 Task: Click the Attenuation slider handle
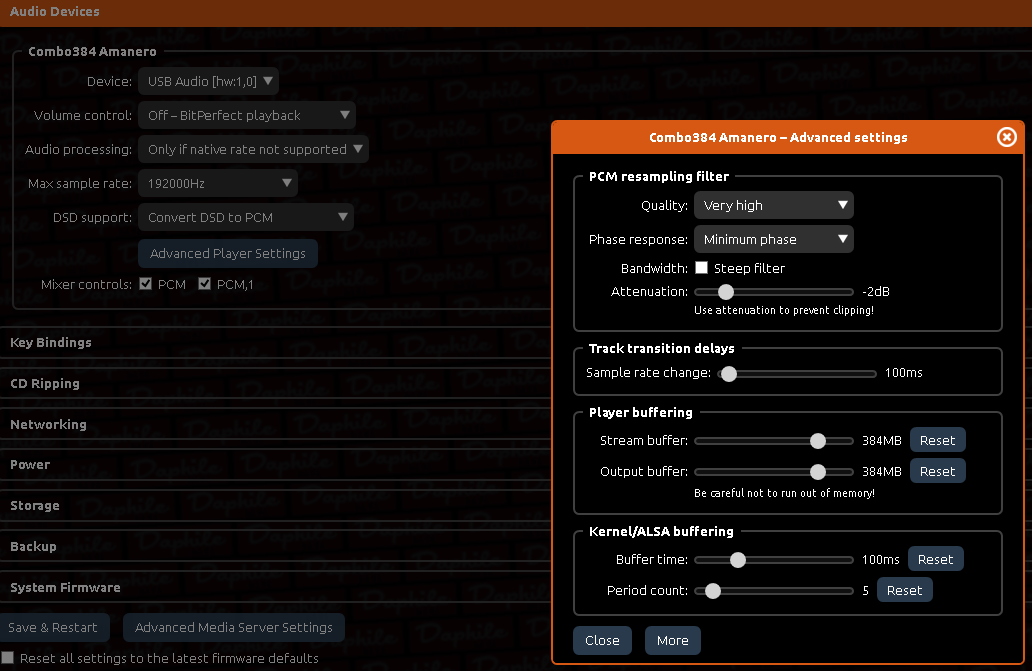[726, 292]
